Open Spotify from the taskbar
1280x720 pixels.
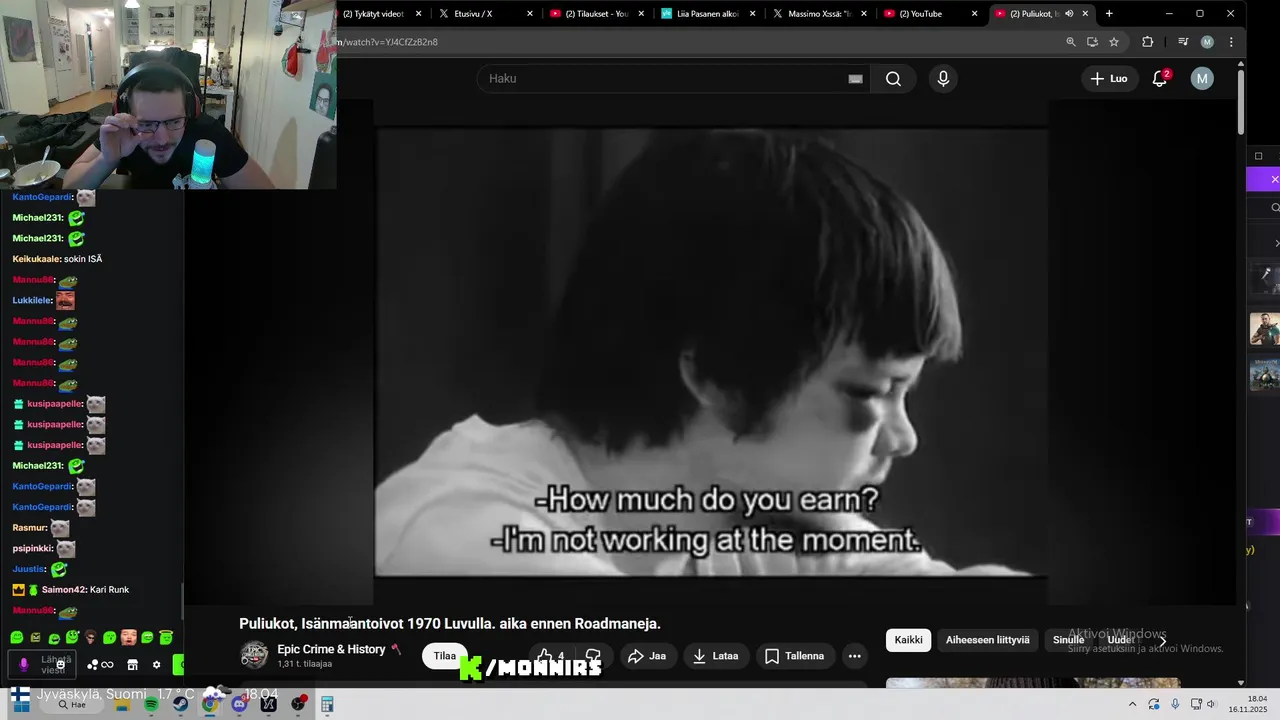point(151,704)
